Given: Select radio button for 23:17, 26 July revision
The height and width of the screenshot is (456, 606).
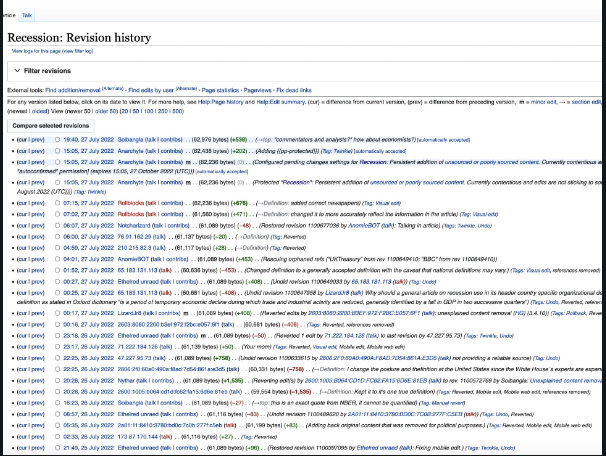Looking at the screenshot, I should click(x=57, y=347).
